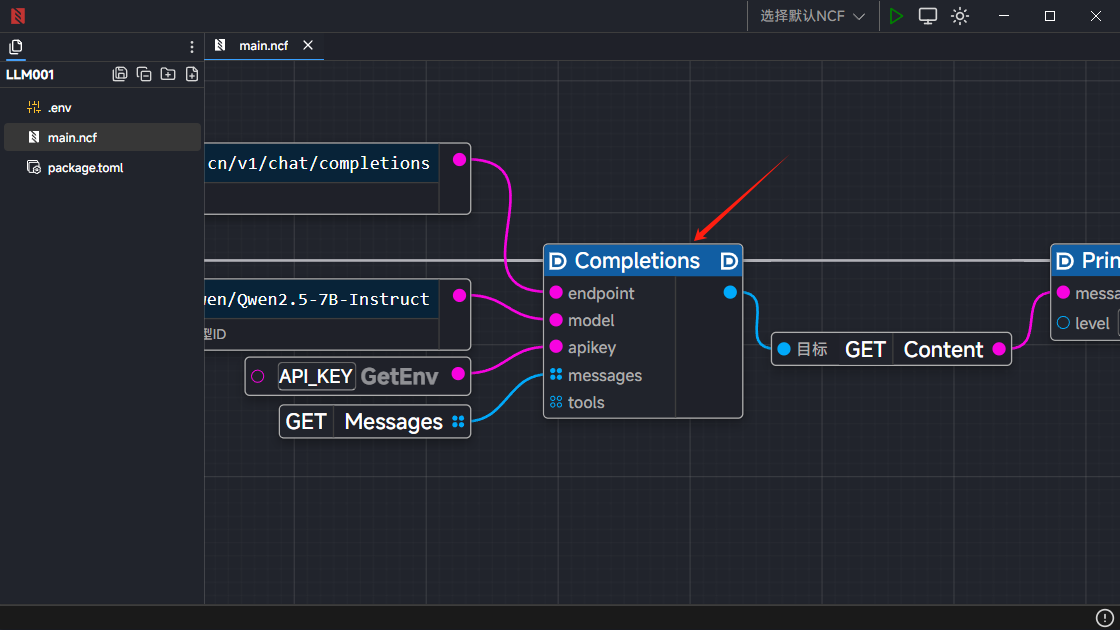
Task: Open the sidebar three-dot more options menu
Action: [192, 47]
